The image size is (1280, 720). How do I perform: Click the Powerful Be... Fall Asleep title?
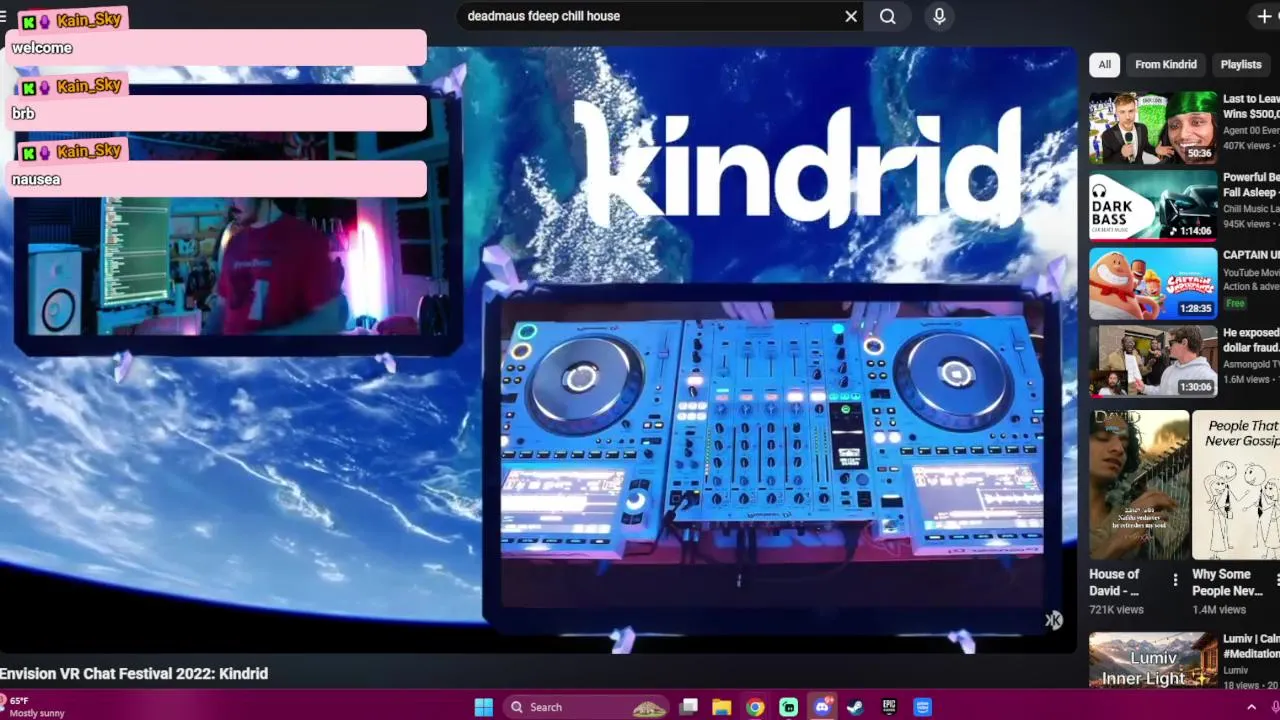(x=1251, y=184)
